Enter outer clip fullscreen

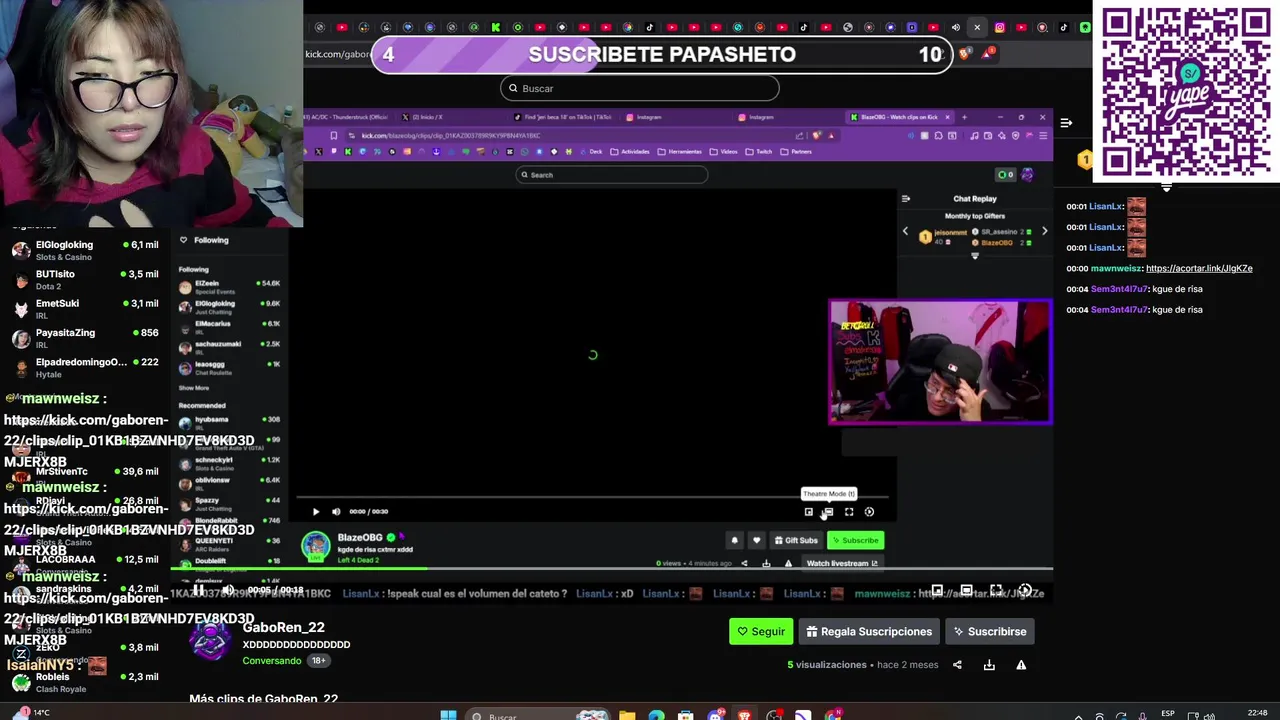coord(996,591)
